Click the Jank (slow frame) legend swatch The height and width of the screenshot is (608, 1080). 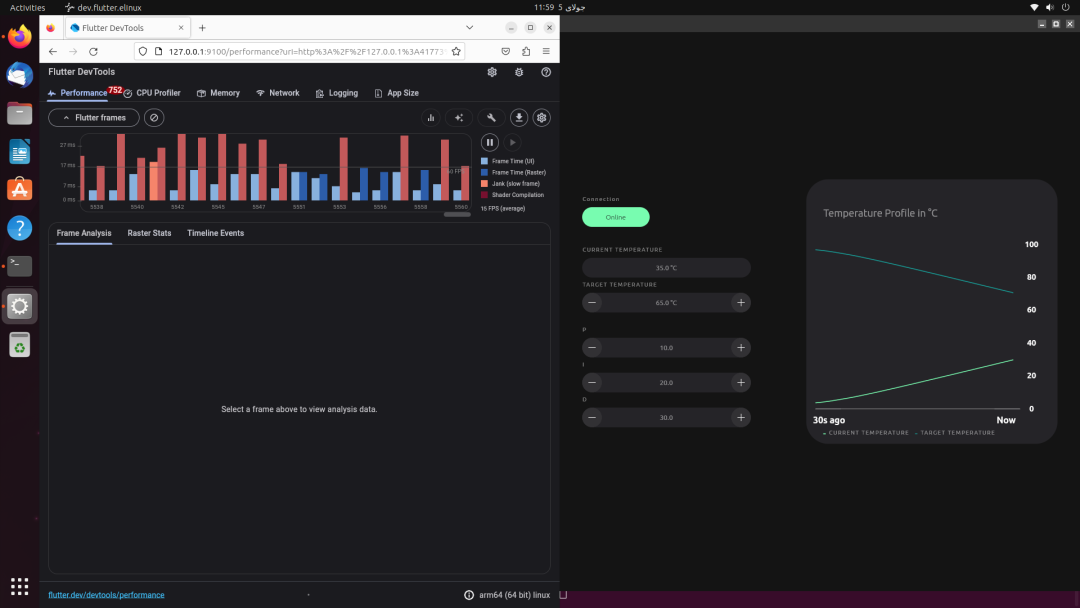pyautogui.click(x=484, y=184)
